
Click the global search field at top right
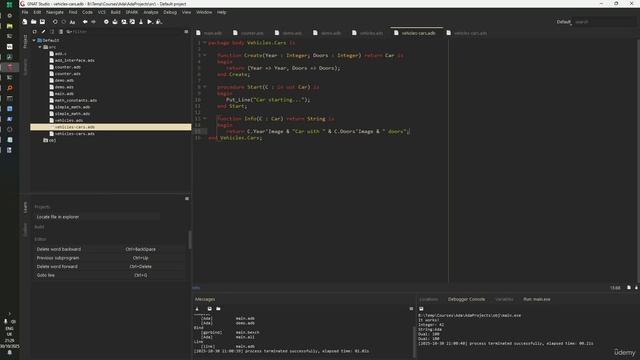[x=604, y=22]
